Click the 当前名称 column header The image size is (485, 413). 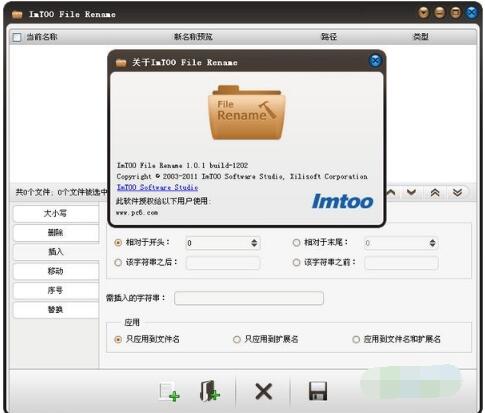pyautogui.click(x=42, y=37)
